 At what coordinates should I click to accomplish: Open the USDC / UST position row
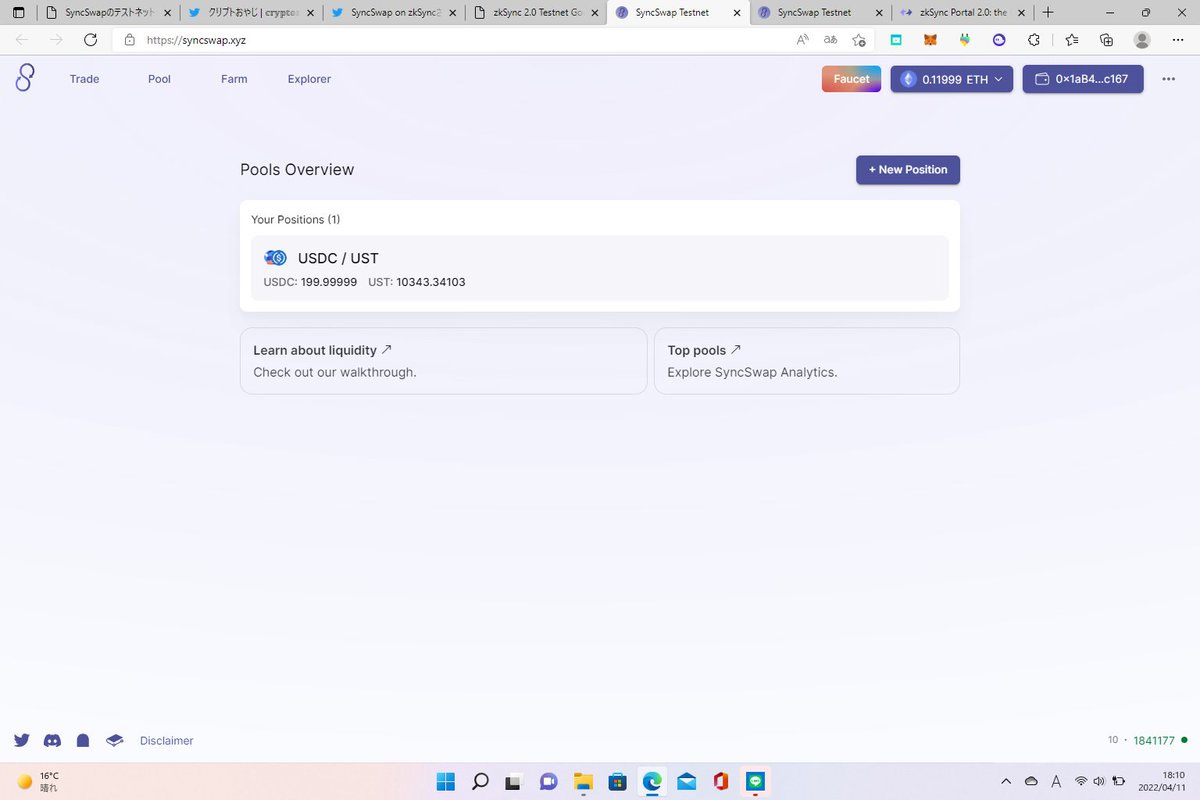tap(600, 268)
